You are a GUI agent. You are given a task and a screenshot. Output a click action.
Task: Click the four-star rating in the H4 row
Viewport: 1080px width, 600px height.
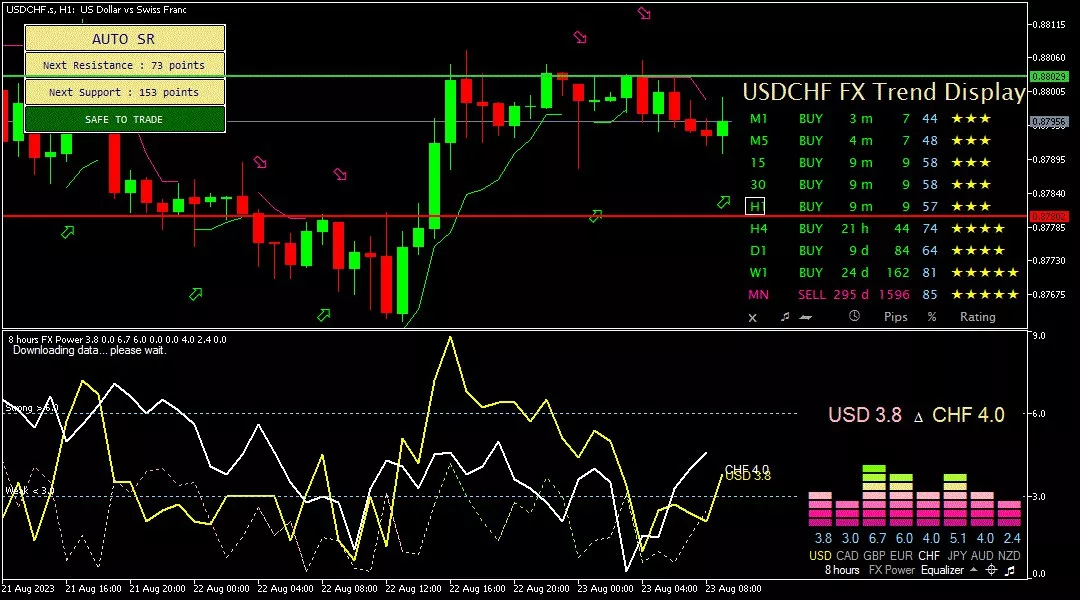click(977, 228)
